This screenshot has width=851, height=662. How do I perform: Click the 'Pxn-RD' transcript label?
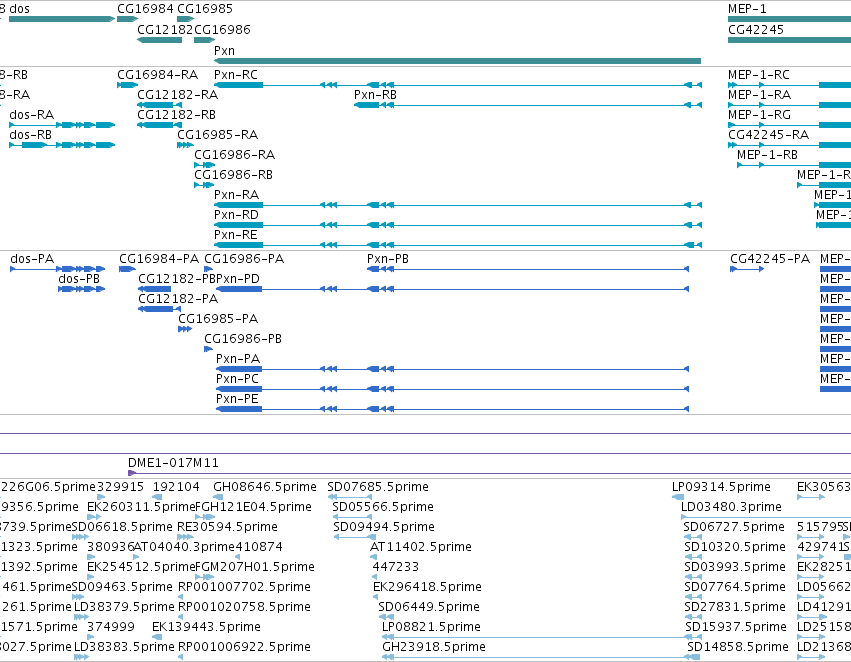click(237, 215)
